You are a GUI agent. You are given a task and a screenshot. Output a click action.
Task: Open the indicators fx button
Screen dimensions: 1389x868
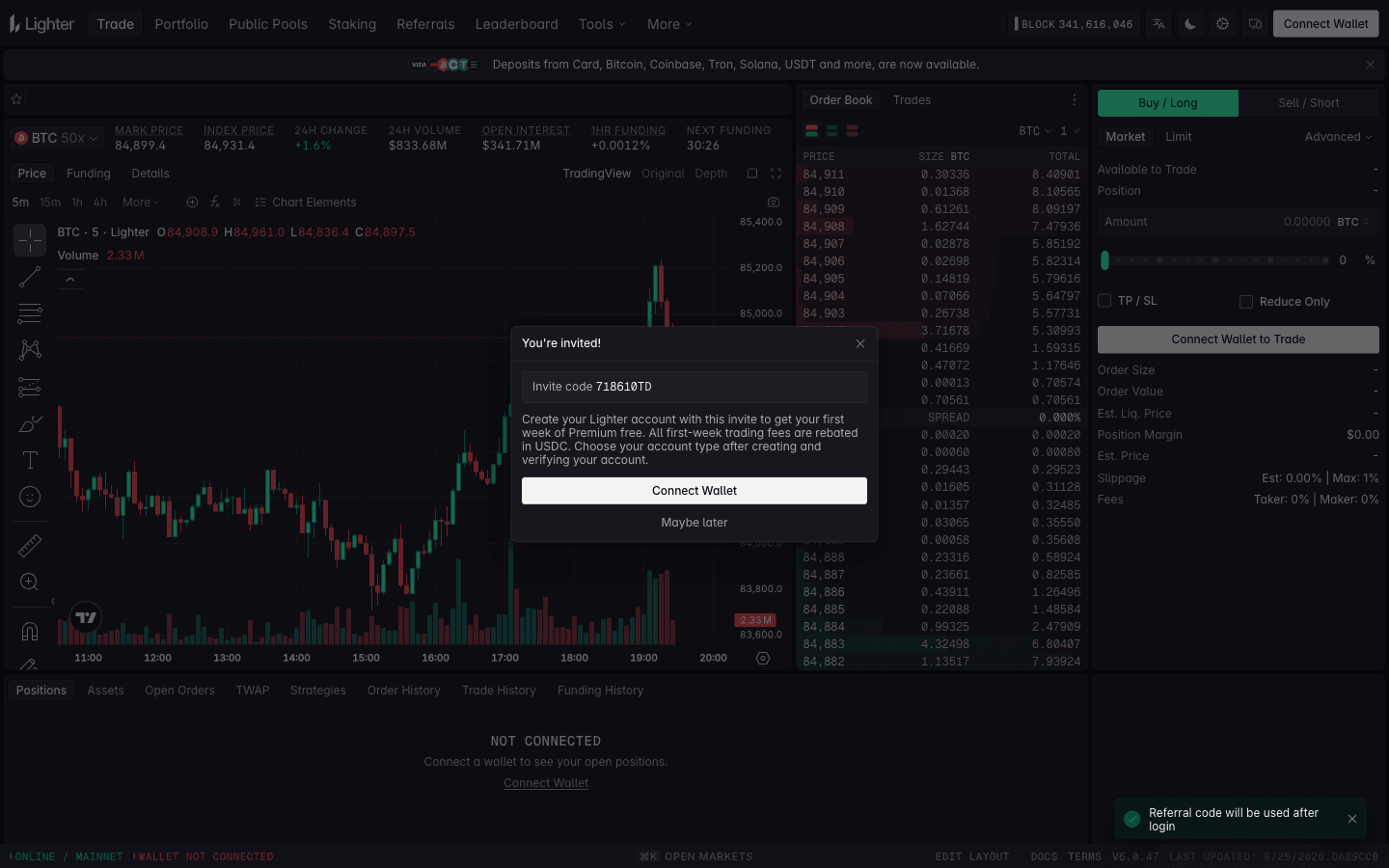pyautogui.click(x=214, y=203)
